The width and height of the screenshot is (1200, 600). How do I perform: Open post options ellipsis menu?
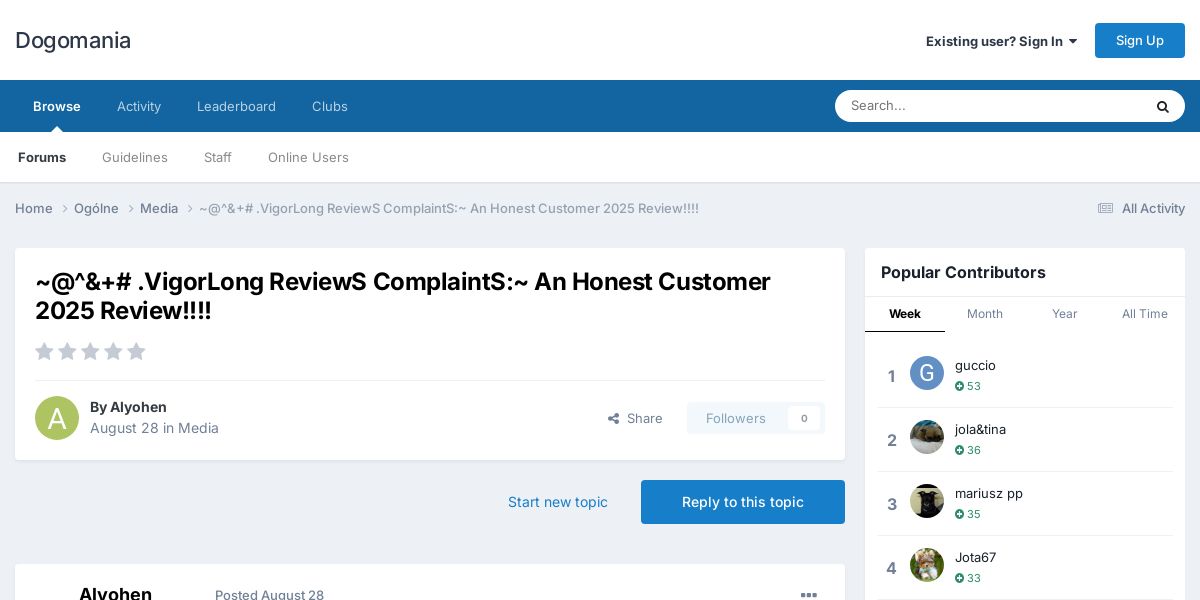(809, 595)
